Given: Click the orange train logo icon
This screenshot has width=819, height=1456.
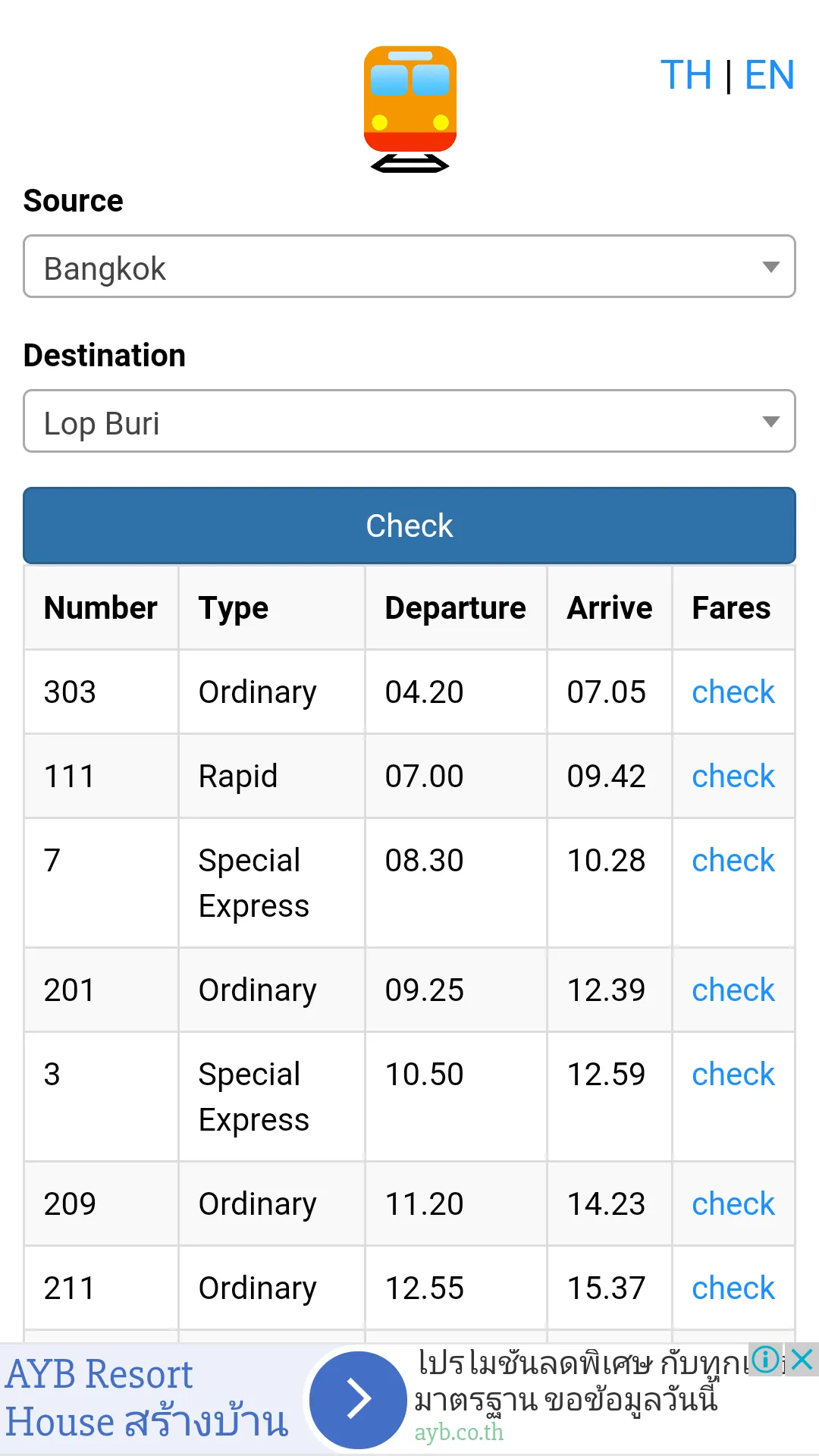Looking at the screenshot, I should [410, 109].
